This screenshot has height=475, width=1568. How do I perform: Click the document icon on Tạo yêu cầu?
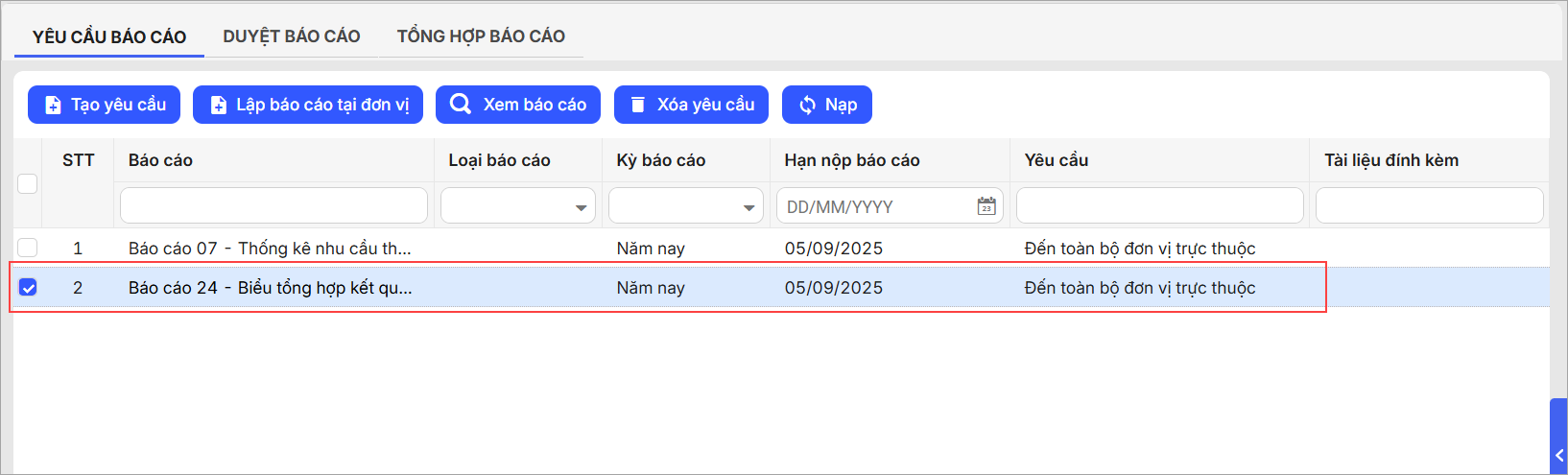pyautogui.click(x=54, y=106)
